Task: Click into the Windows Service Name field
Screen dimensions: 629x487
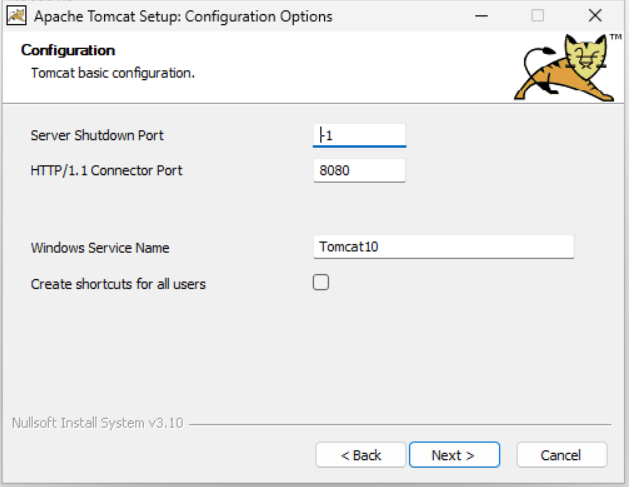Action: 443,247
